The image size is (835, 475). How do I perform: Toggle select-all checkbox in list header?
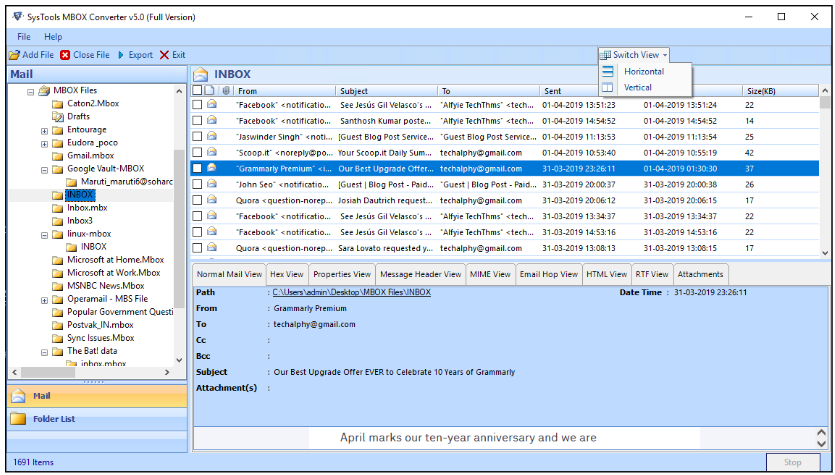[x=197, y=91]
